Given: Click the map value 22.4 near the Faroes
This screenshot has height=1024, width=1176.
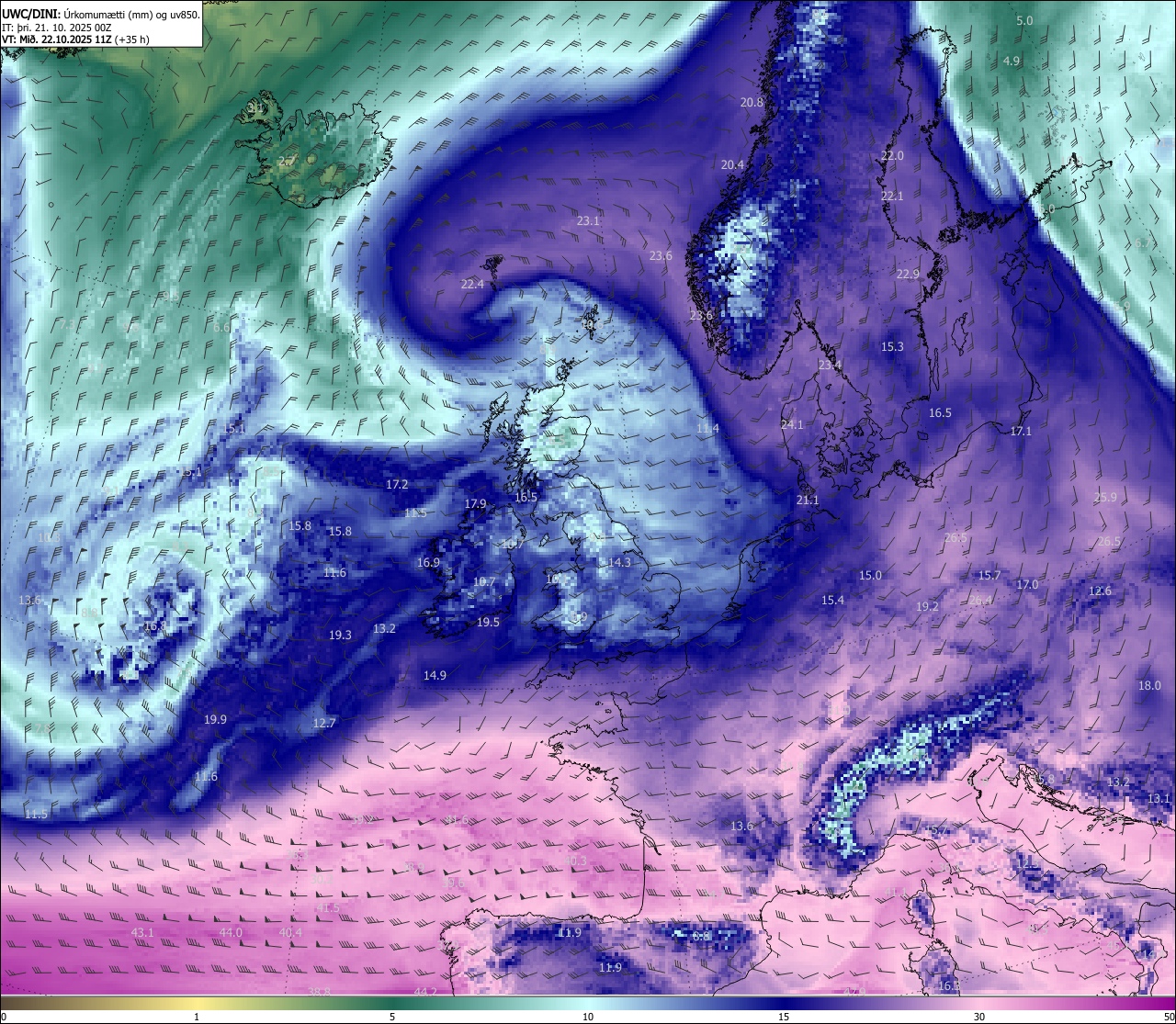Looking at the screenshot, I should point(472,284).
